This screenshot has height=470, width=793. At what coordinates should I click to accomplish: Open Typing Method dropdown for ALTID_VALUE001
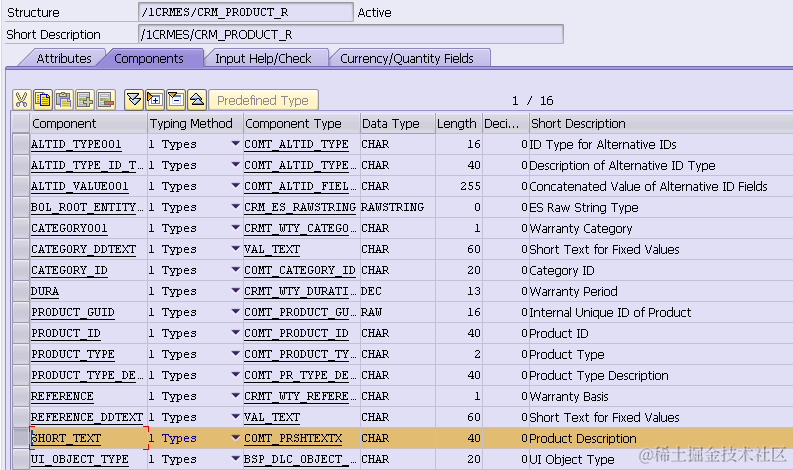point(235,186)
